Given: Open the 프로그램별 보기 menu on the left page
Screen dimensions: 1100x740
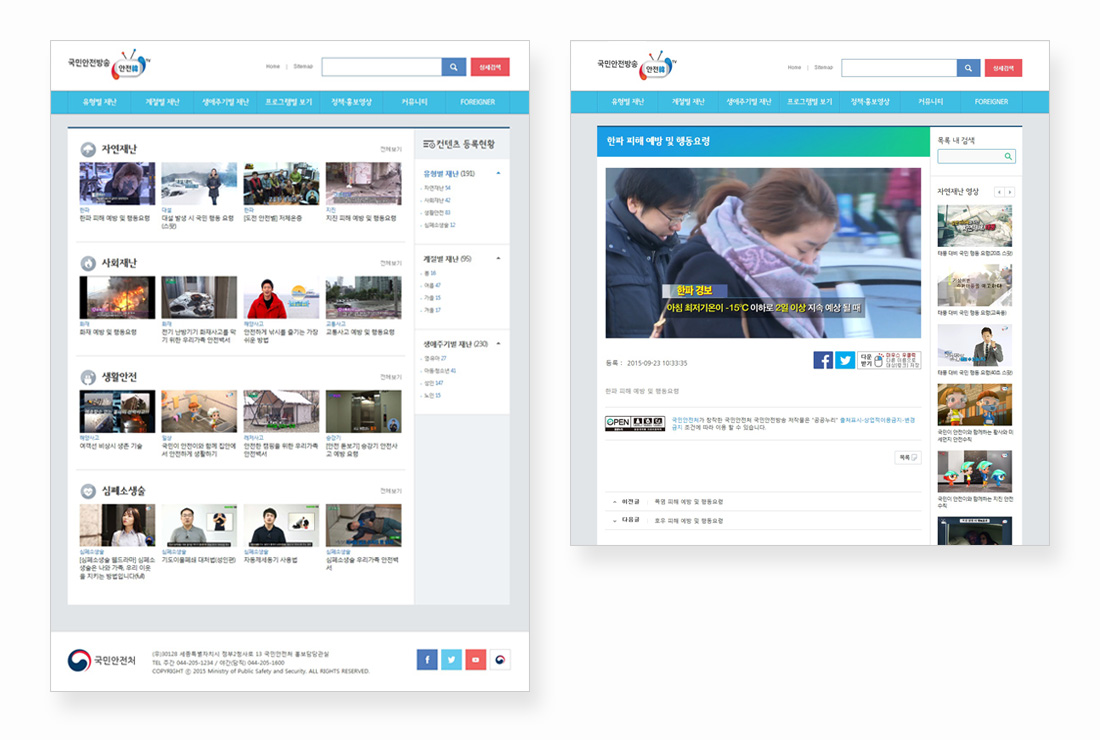Looking at the screenshot, I should click(x=288, y=102).
